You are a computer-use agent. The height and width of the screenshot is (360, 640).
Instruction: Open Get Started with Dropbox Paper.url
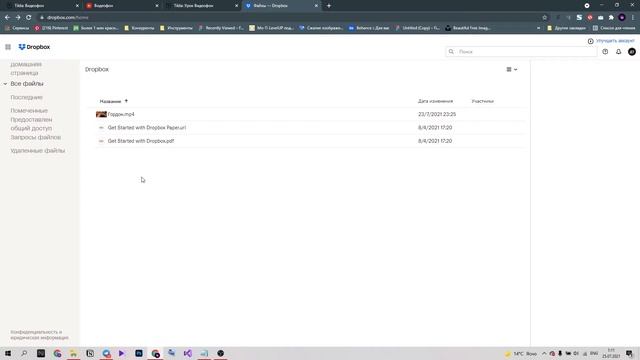(147, 128)
